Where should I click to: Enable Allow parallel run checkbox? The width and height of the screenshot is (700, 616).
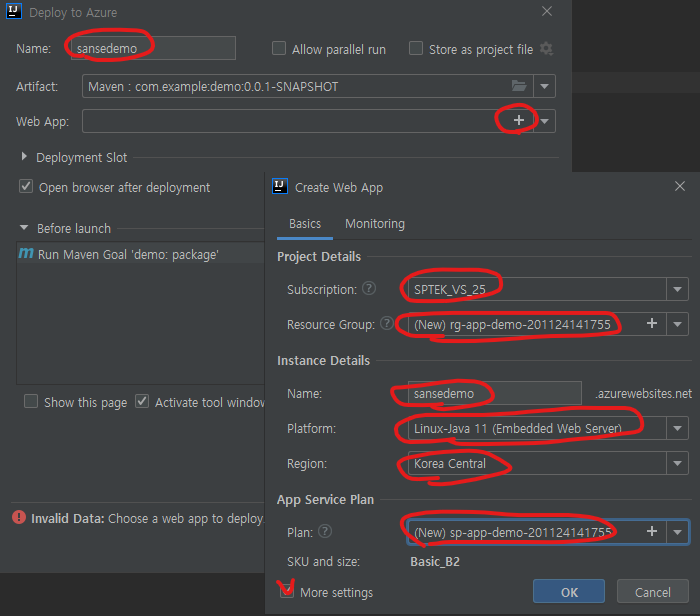pos(280,49)
